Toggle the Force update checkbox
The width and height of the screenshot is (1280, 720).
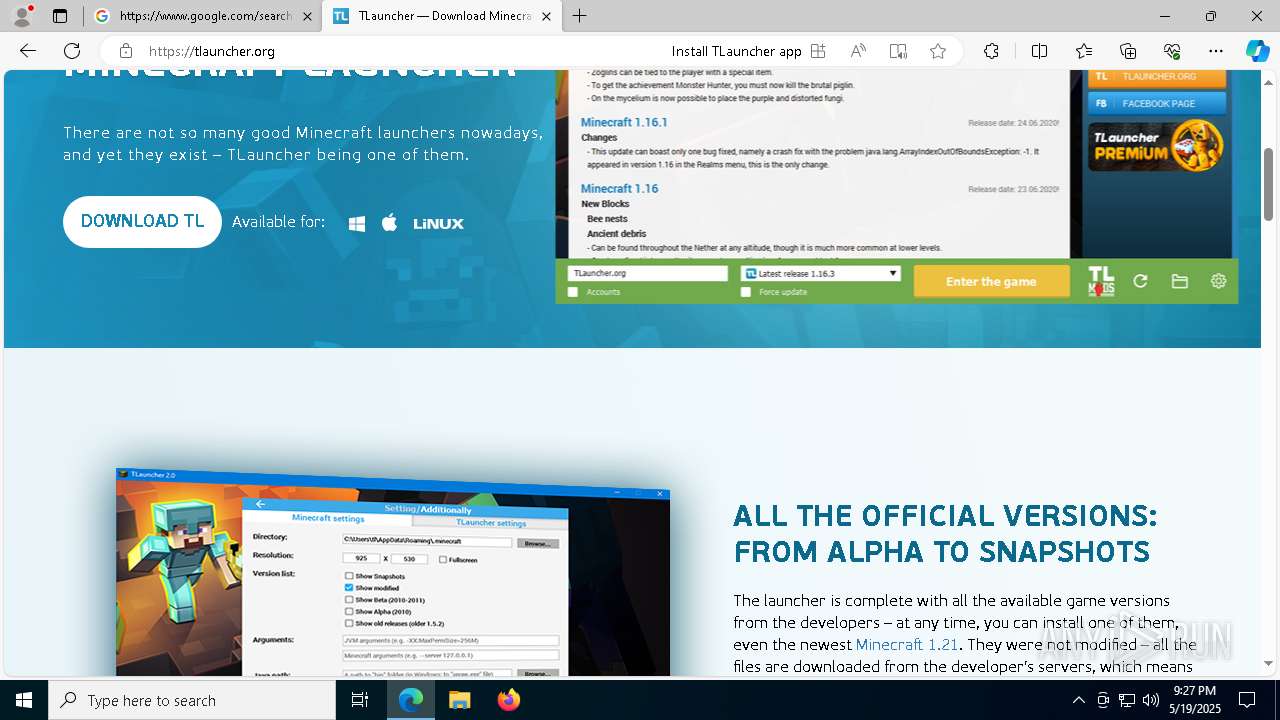[746, 292]
